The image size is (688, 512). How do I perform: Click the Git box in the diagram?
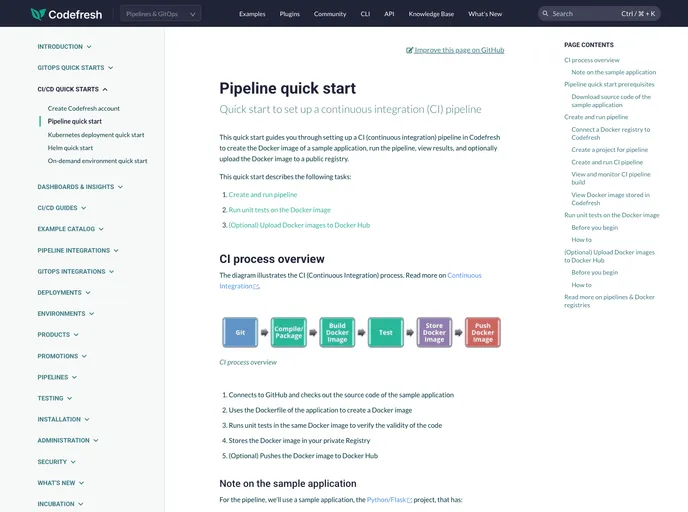[x=240, y=333]
